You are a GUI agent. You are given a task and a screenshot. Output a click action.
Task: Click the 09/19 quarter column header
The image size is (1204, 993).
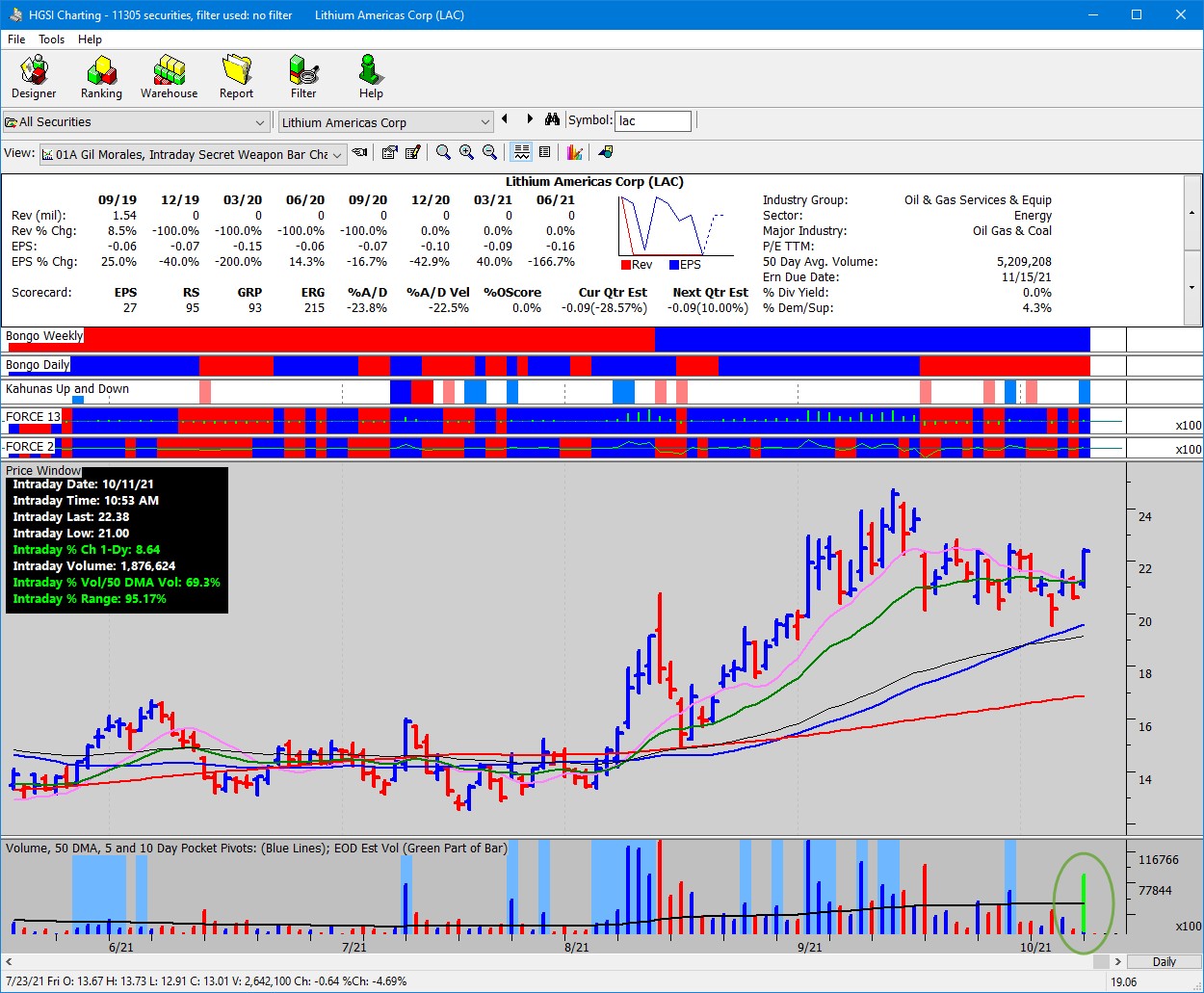click(x=118, y=200)
